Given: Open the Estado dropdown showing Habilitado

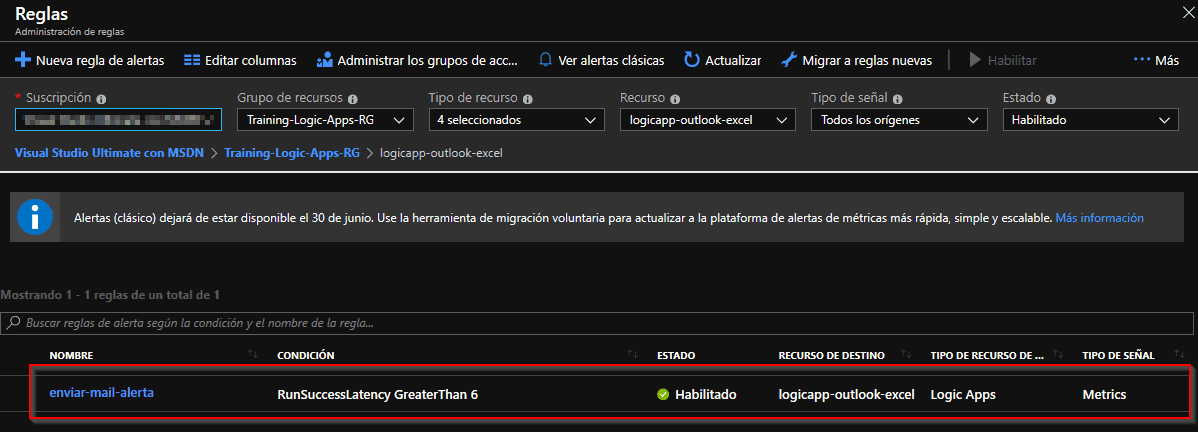Looking at the screenshot, I should pos(1090,120).
